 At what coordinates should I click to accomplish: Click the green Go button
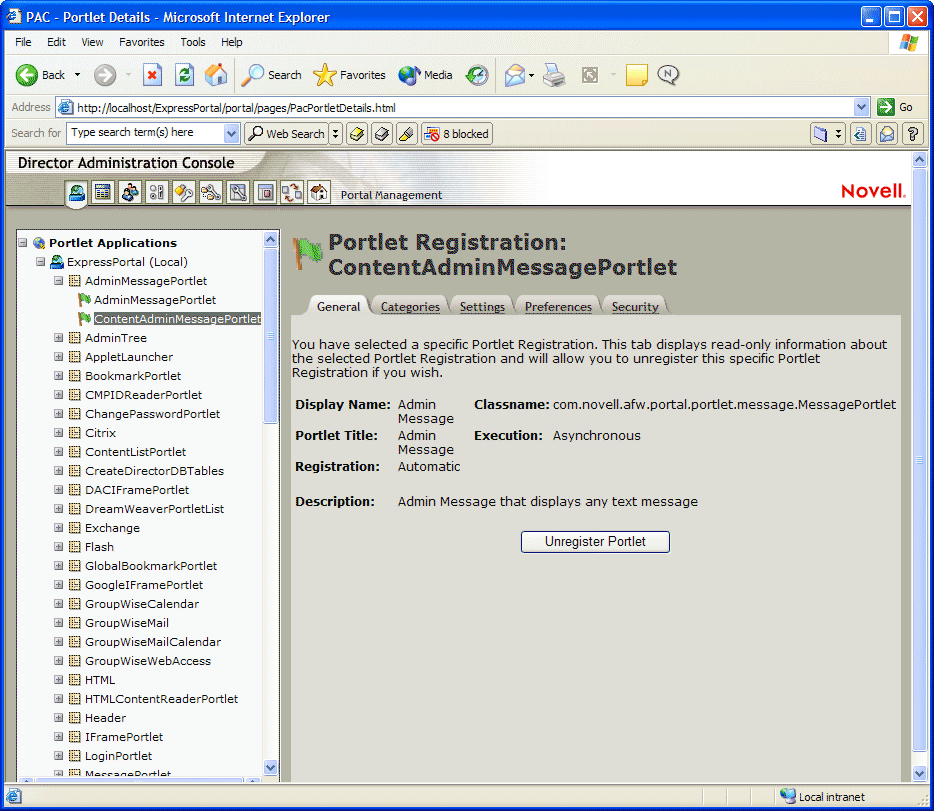point(895,107)
